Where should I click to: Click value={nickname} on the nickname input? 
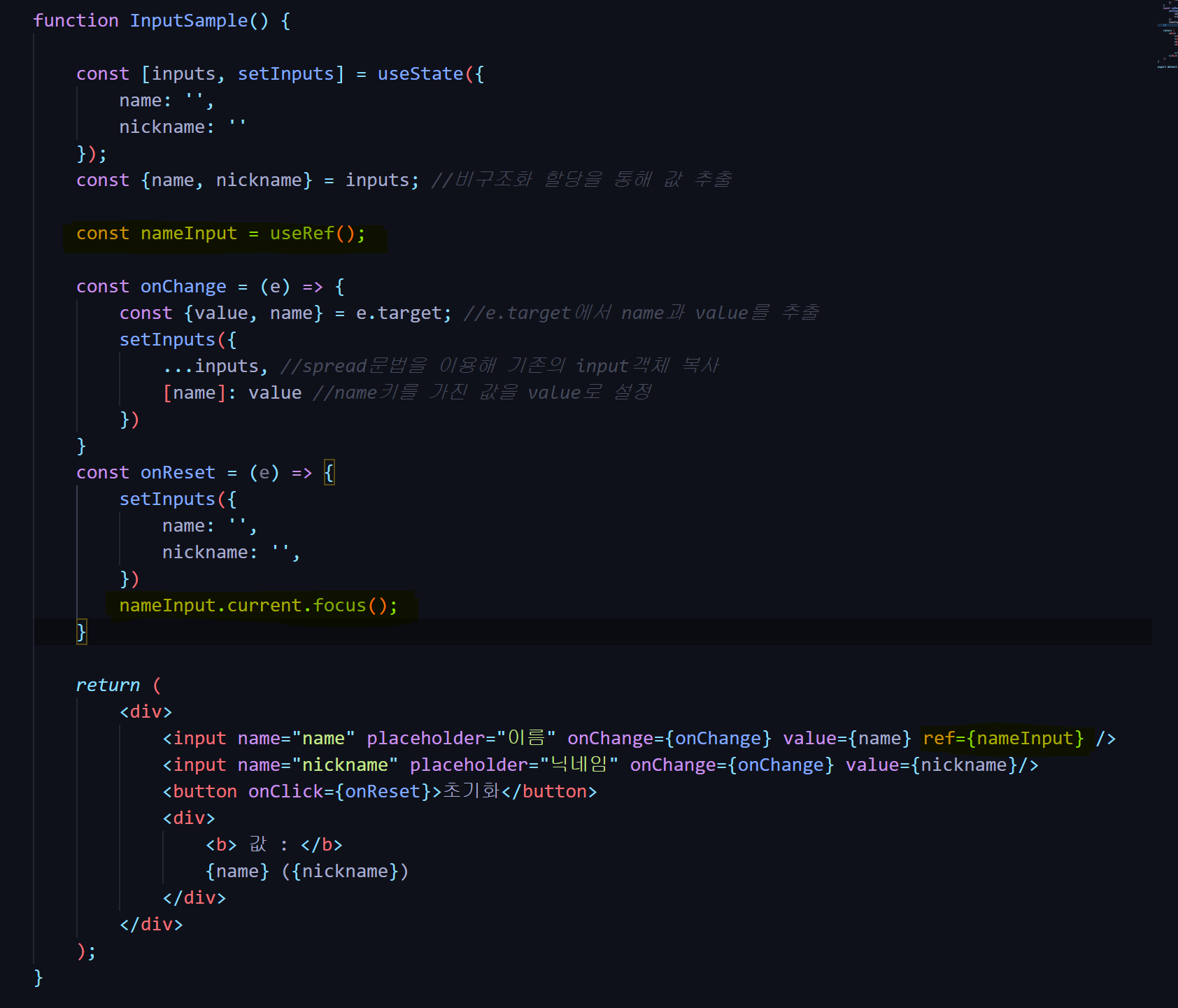[931, 765]
